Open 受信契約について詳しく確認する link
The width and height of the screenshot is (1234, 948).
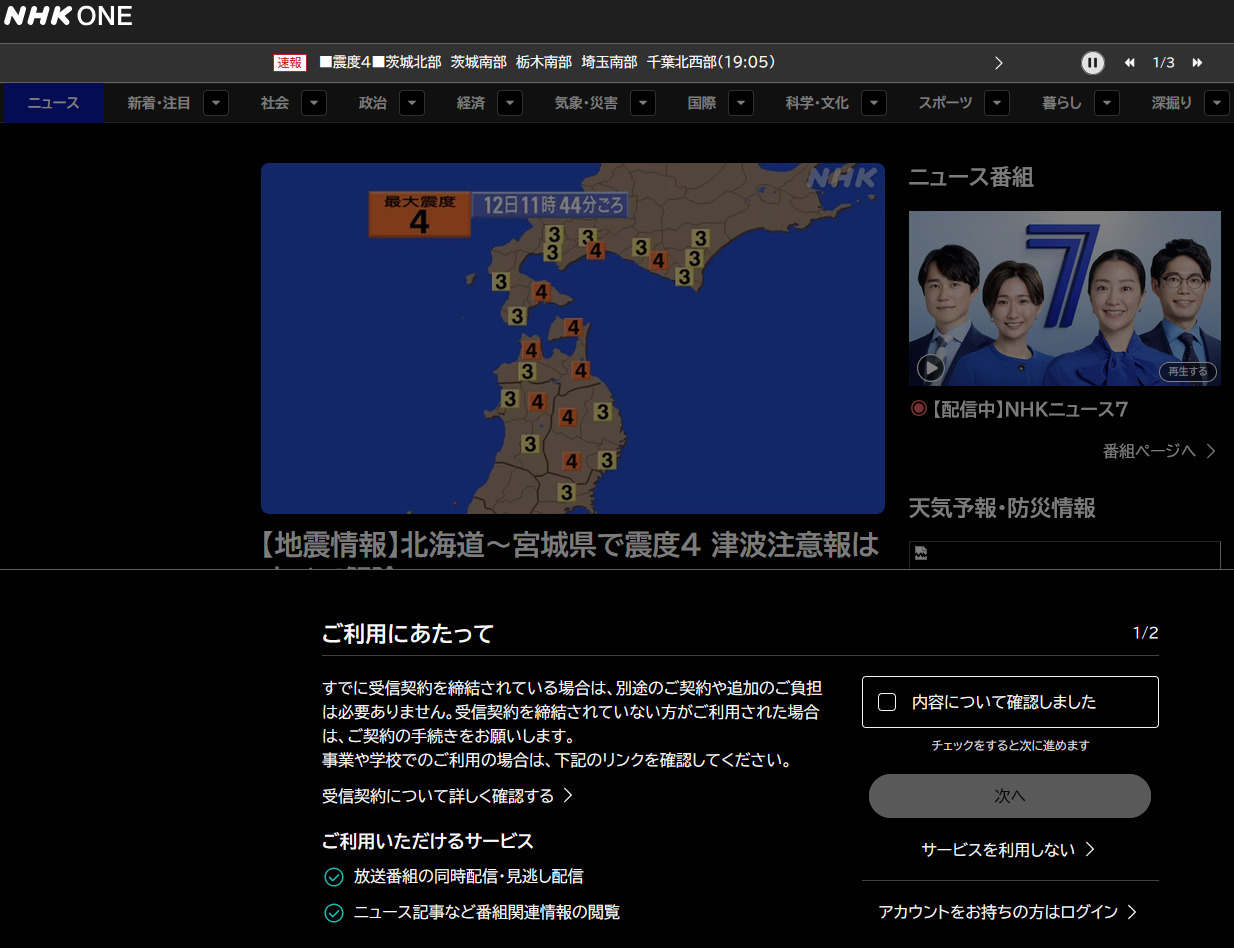447,796
